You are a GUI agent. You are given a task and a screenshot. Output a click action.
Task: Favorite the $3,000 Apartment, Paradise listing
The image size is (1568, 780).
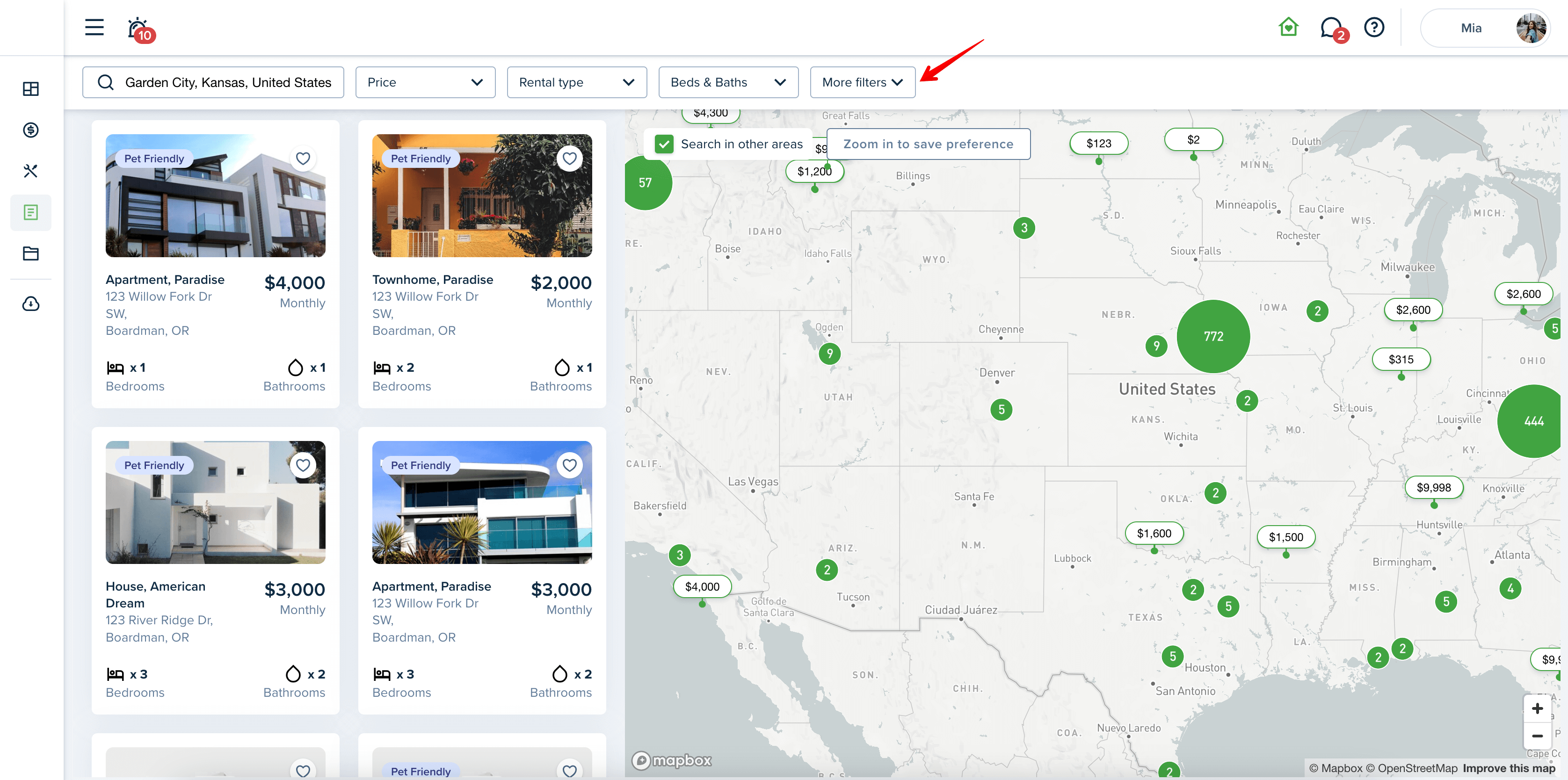(x=570, y=465)
